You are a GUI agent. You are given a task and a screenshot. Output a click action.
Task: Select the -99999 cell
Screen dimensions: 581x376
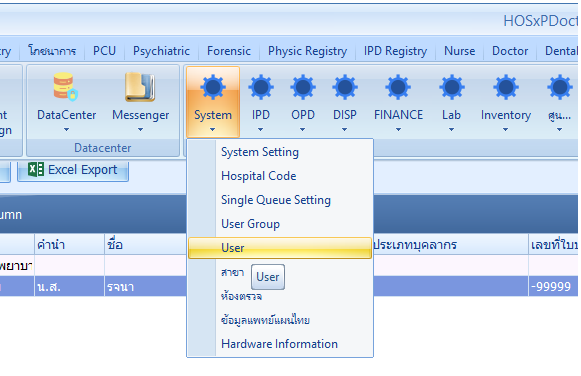(x=553, y=286)
